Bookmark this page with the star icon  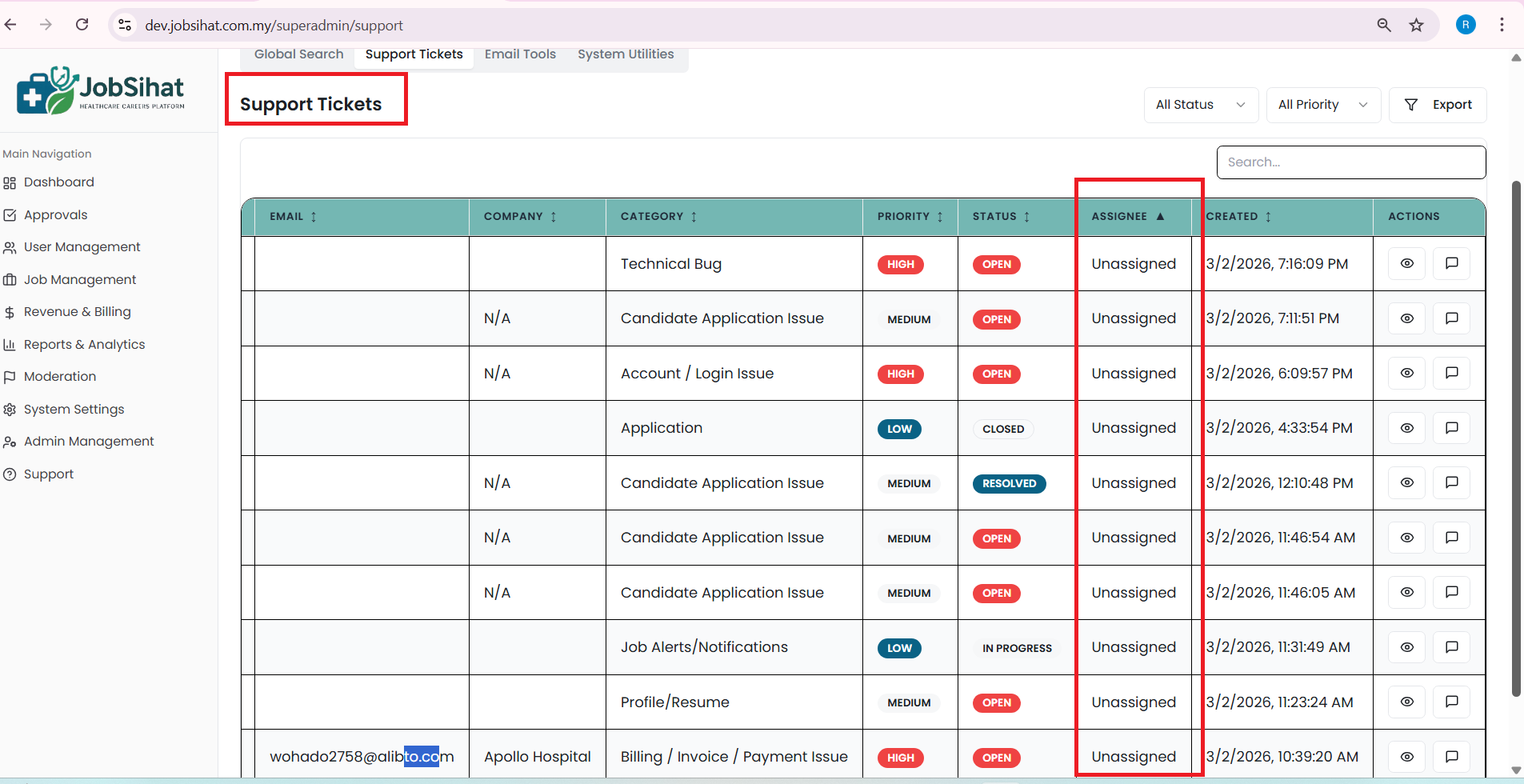click(1416, 25)
